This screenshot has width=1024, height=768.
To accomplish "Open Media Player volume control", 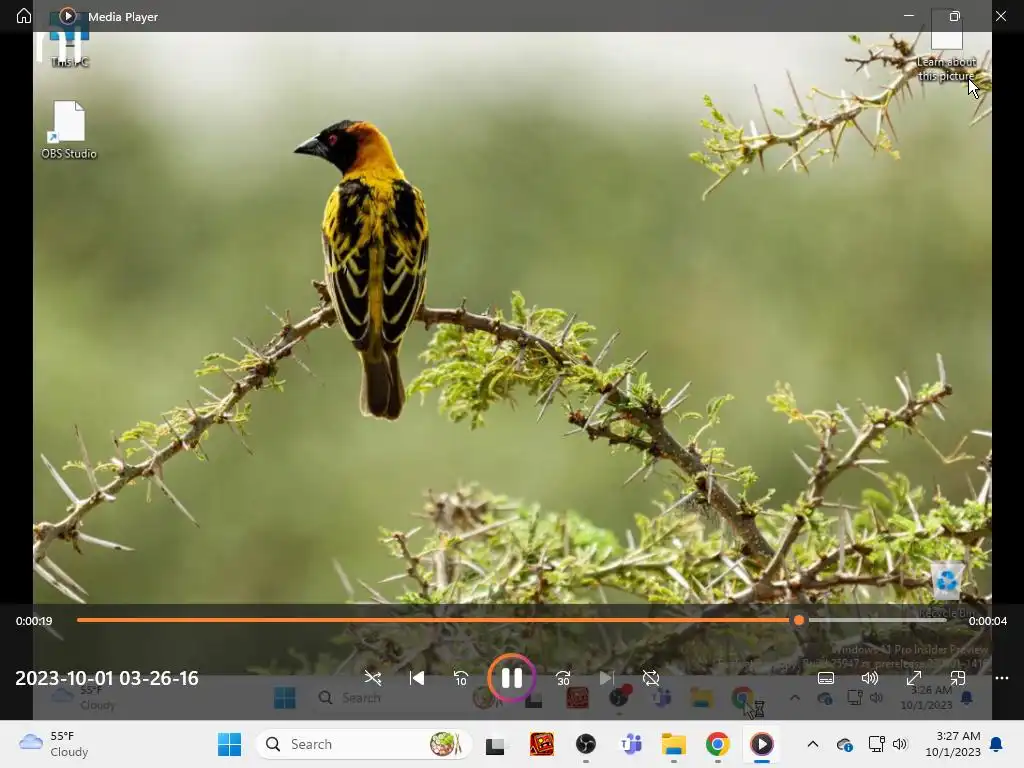I will click(870, 678).
